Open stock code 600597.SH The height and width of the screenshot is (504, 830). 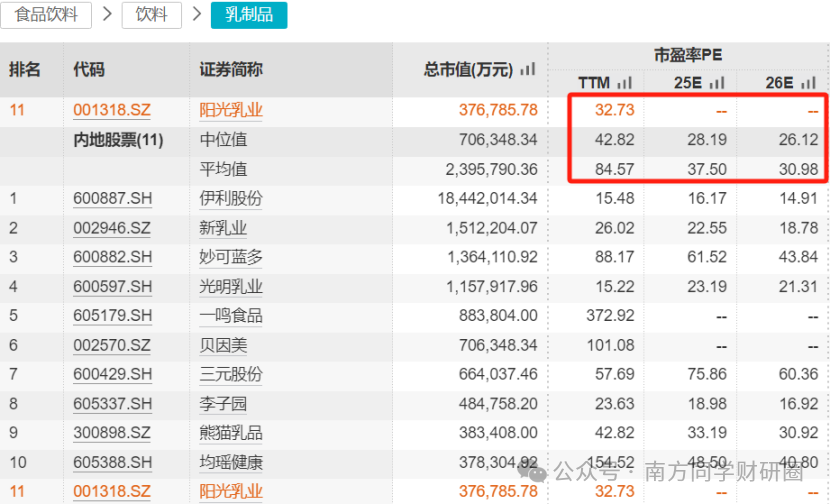point(112,287)
